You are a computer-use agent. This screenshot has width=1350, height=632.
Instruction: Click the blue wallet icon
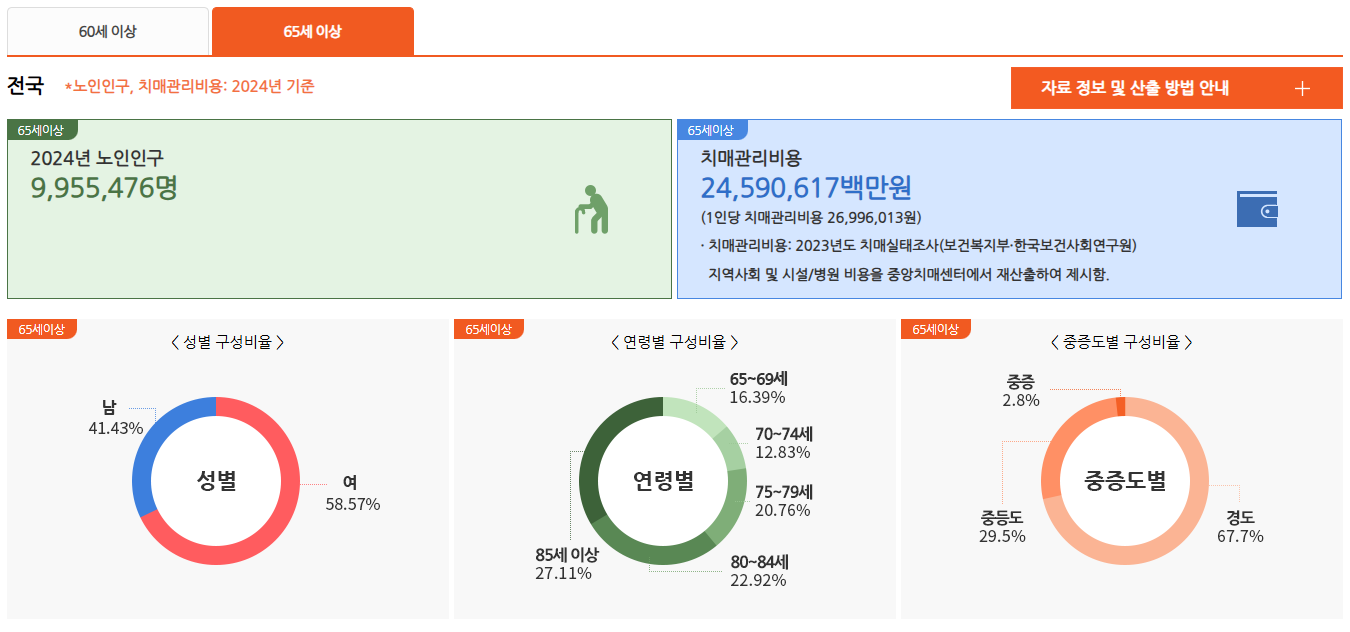(x=1257, y=211)
